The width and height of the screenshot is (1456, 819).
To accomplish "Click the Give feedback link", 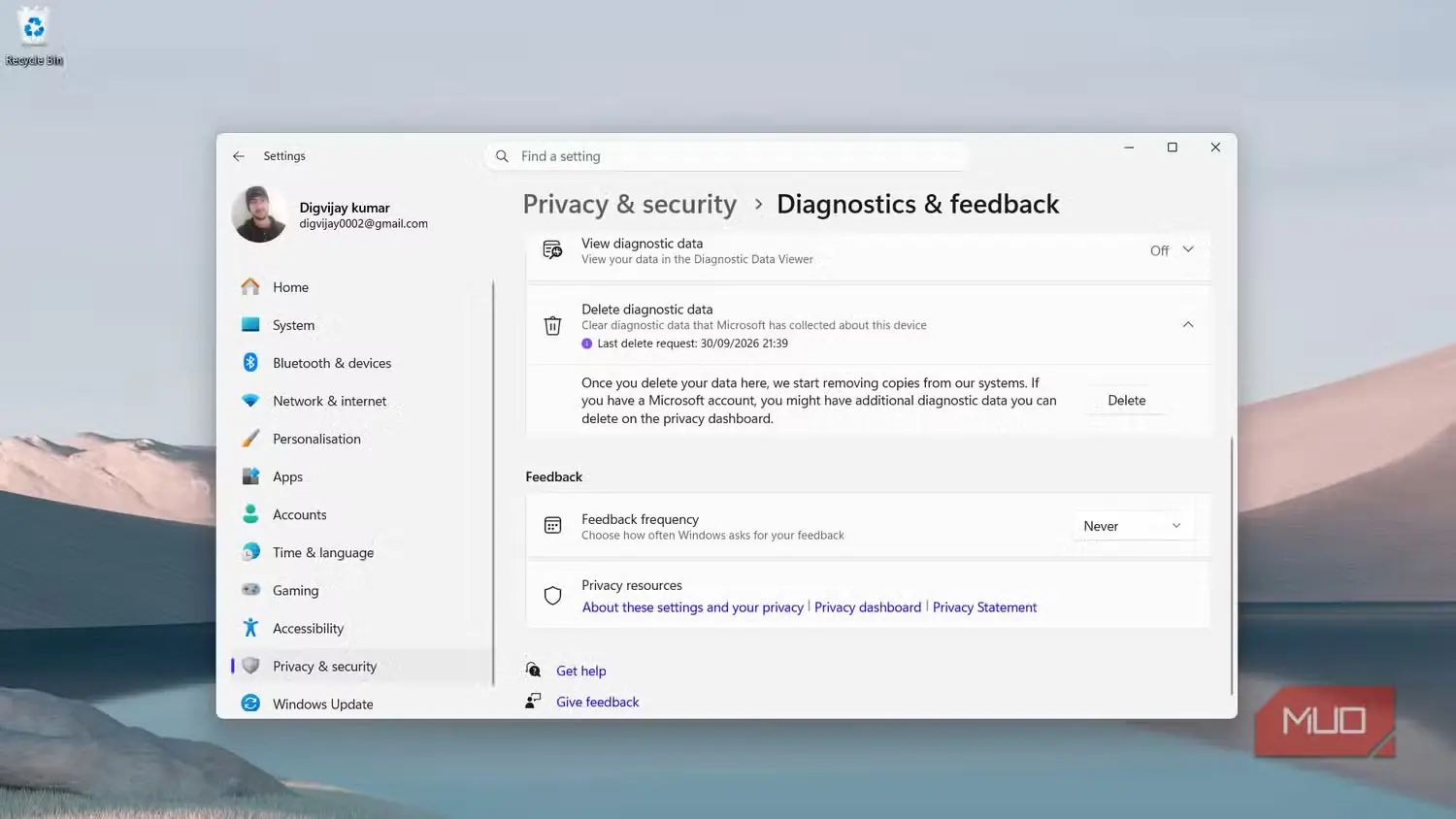I will (598, 702).
